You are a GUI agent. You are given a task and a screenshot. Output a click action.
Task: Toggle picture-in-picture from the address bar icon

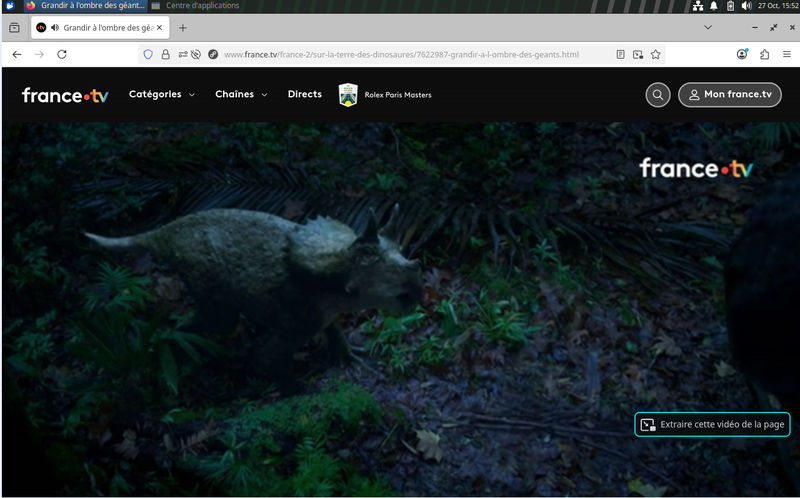639,54
